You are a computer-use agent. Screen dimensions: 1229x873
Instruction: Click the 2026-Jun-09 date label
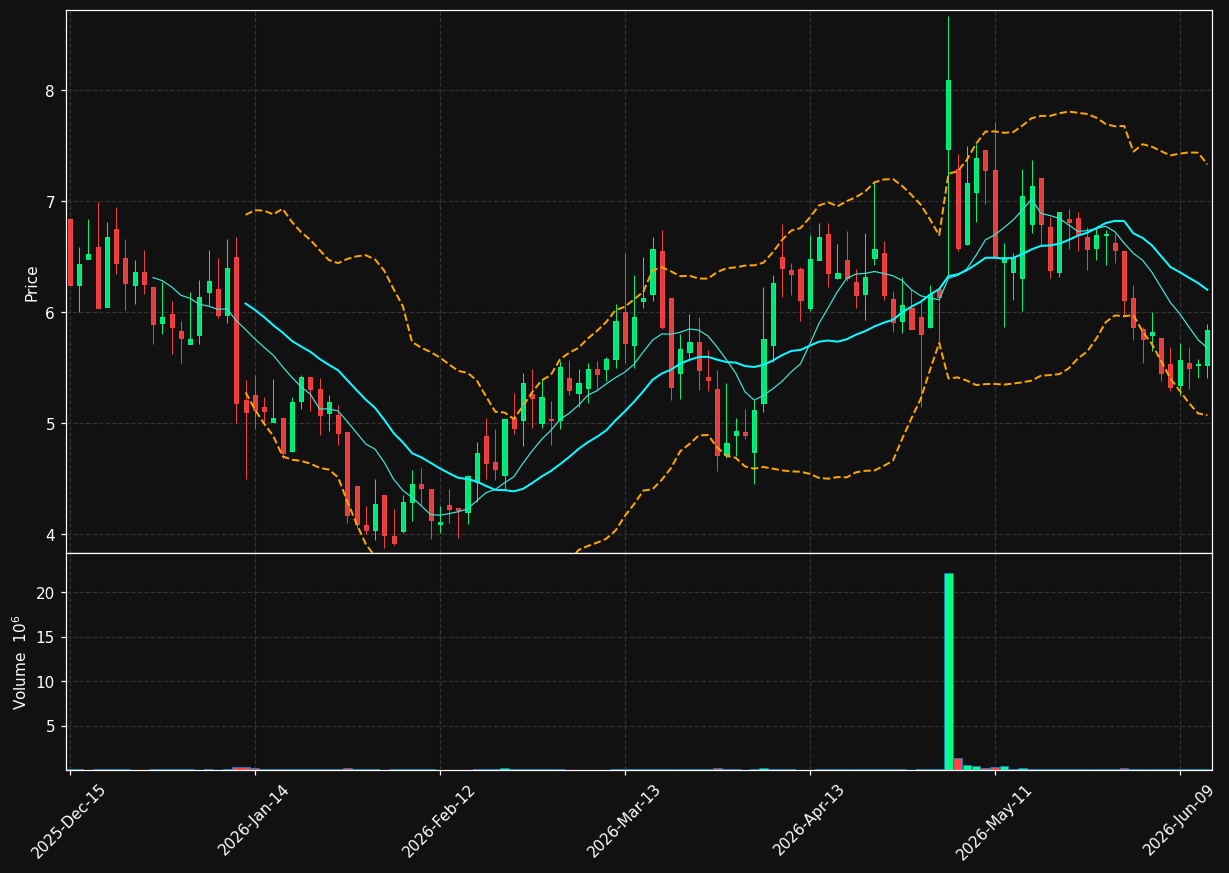[x=1179, y=821]
